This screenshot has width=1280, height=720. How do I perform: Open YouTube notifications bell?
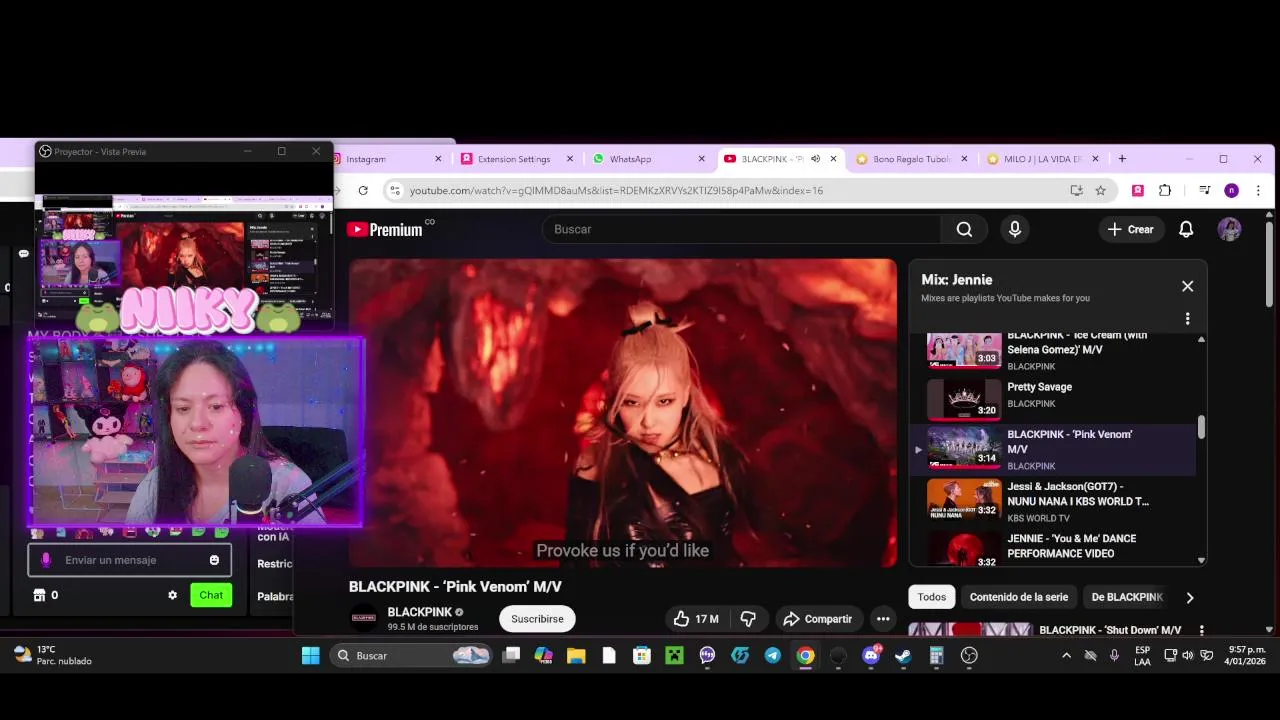pyautogui.click(x=1186, y=229)
